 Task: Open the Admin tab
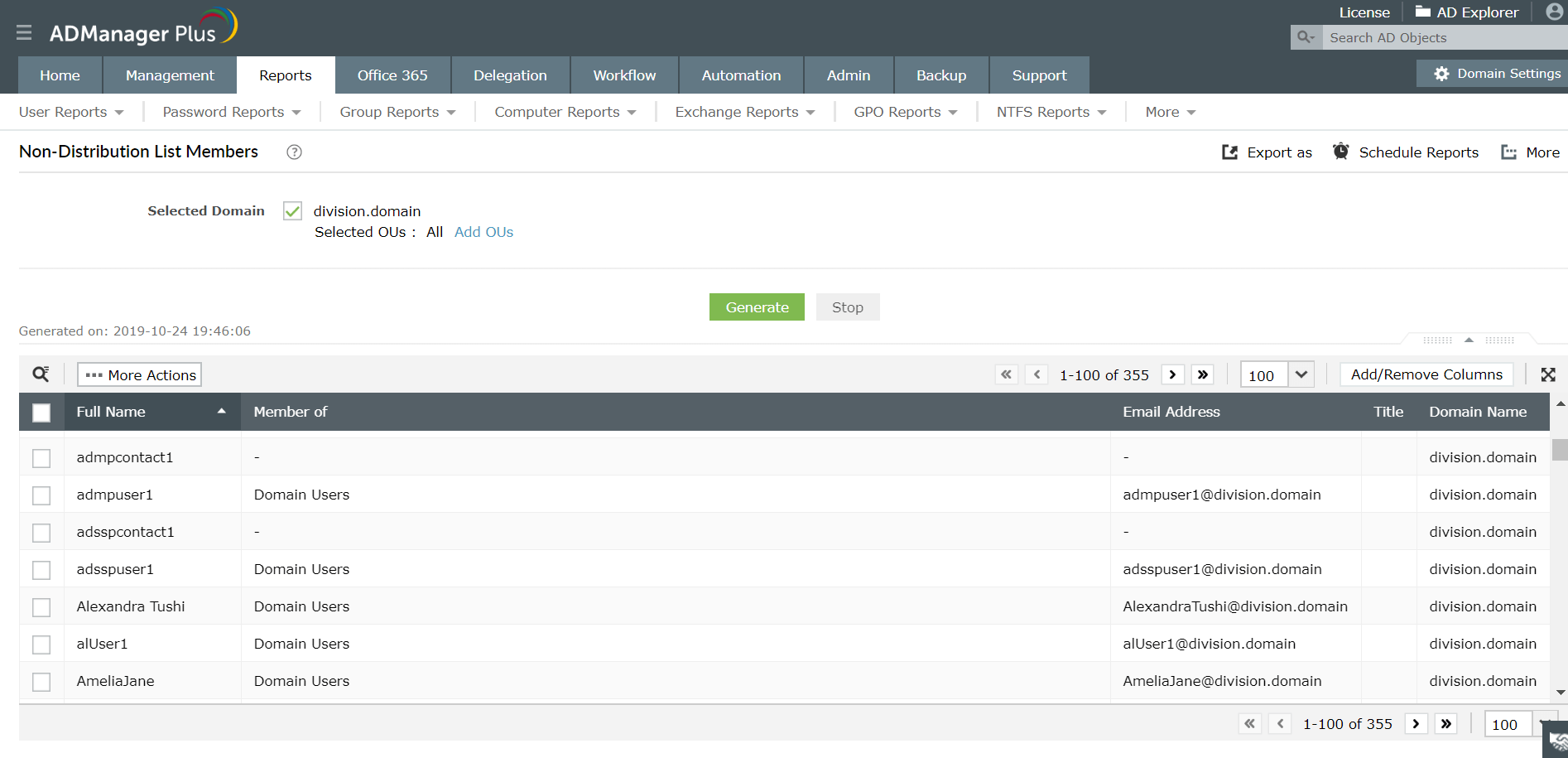point(849,75)
